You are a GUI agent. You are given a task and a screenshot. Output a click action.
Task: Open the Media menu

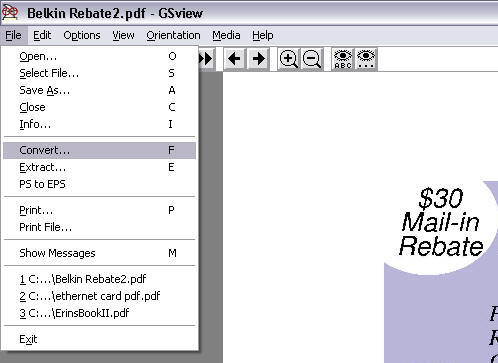[x=226, y=35]
